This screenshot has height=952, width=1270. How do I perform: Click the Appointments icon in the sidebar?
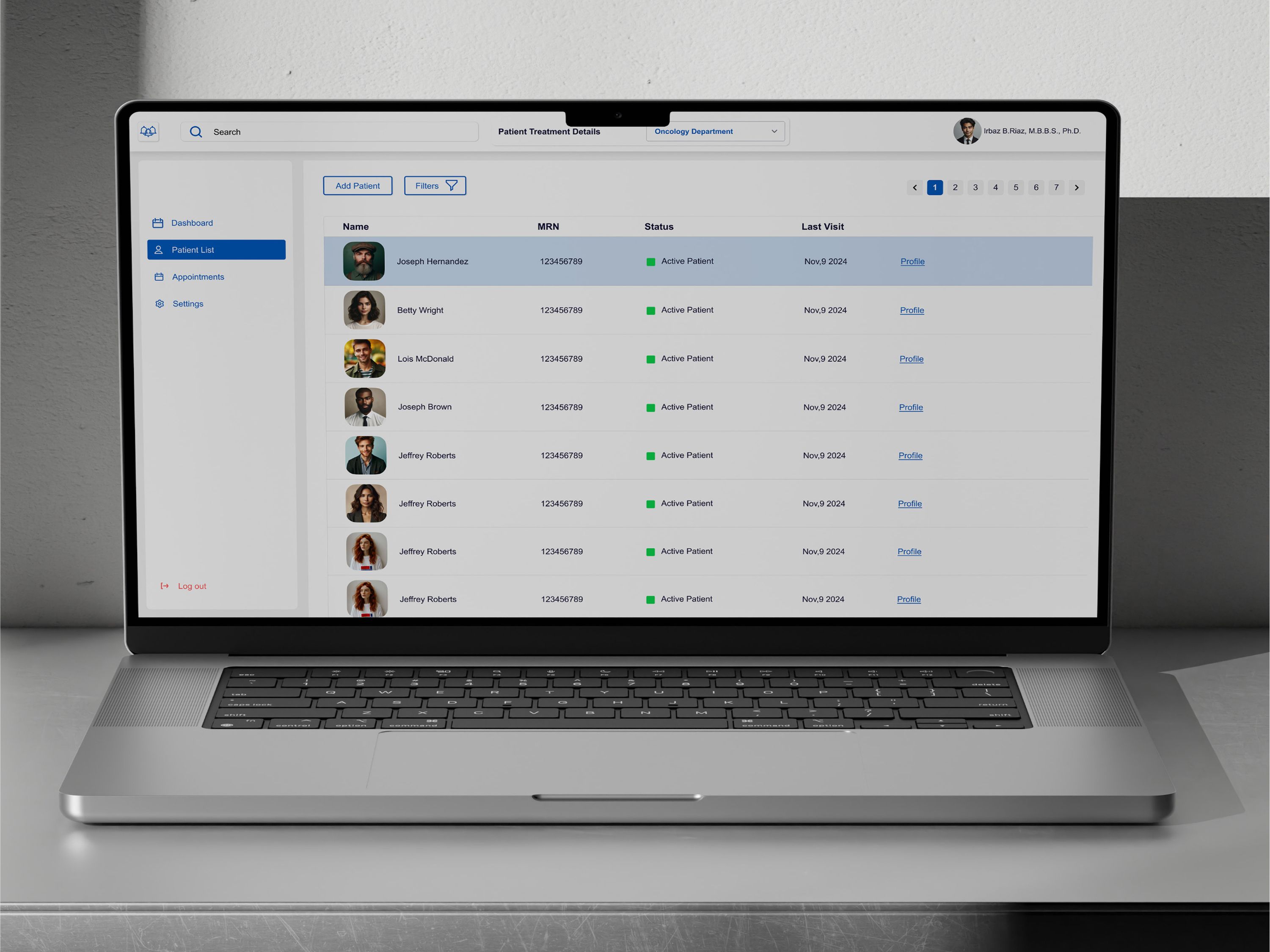point(159,277)
